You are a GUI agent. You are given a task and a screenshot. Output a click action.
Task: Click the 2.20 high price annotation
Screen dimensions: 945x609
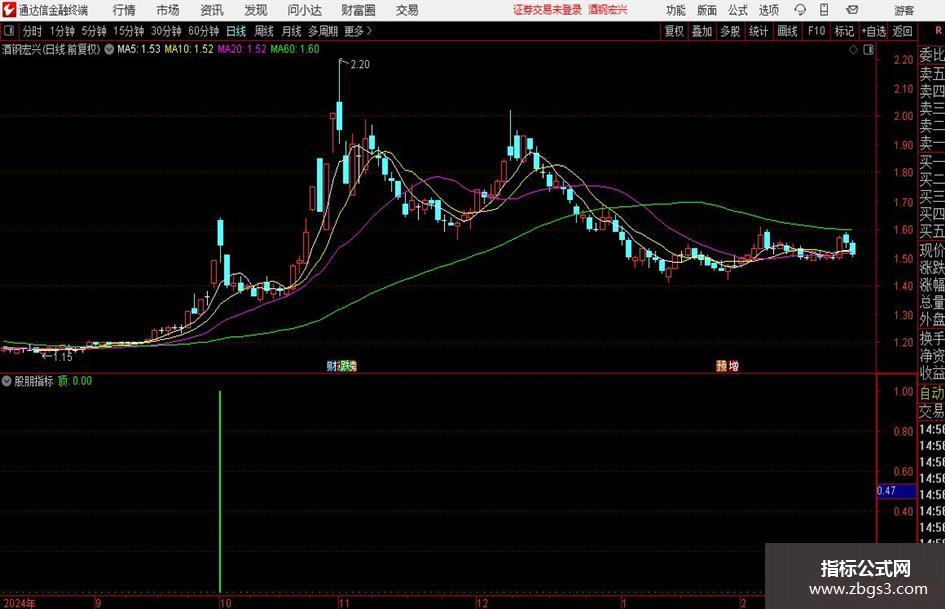click(360, 65)
